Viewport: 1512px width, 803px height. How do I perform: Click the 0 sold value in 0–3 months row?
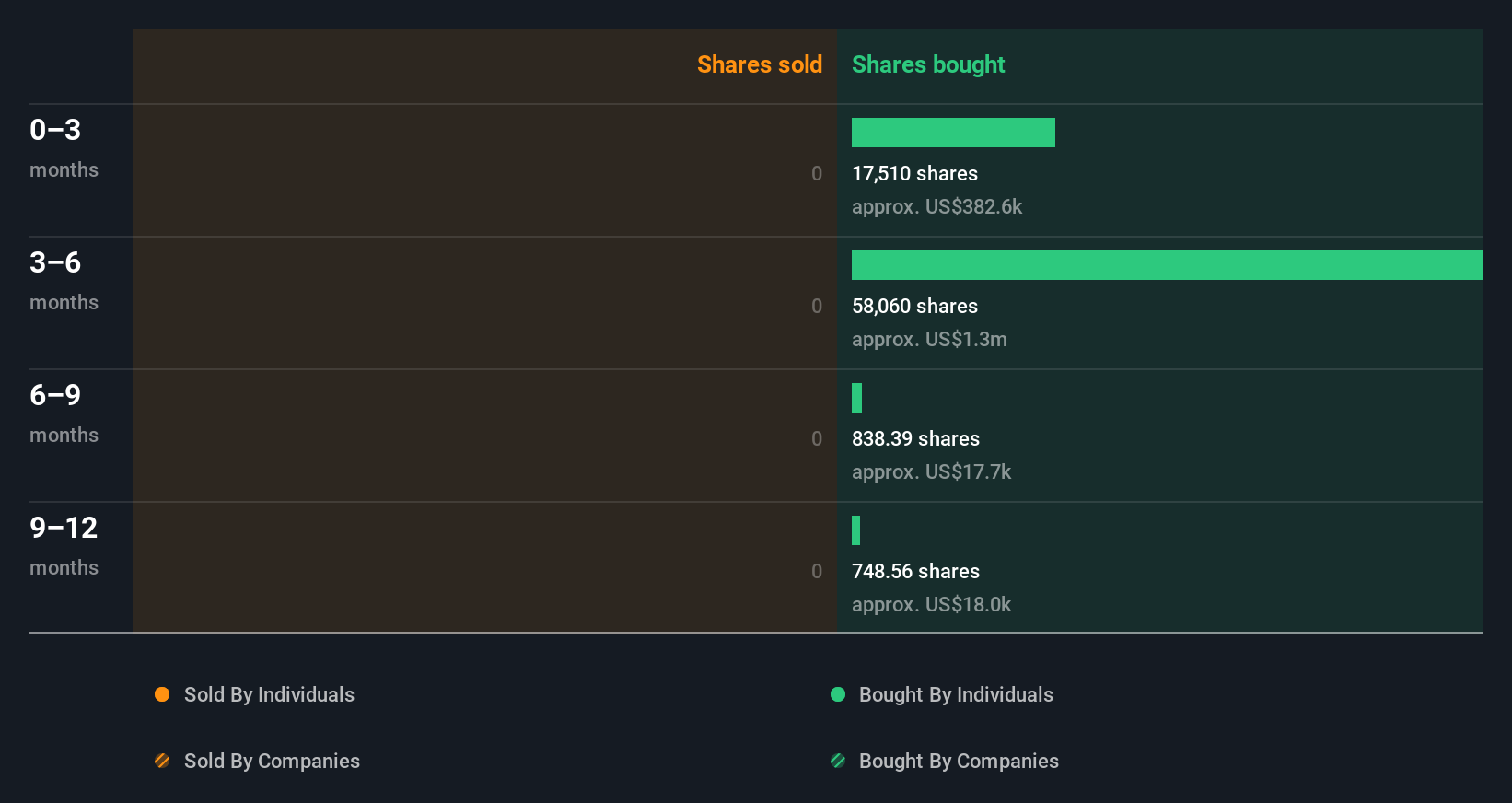[x=817, y=173]
